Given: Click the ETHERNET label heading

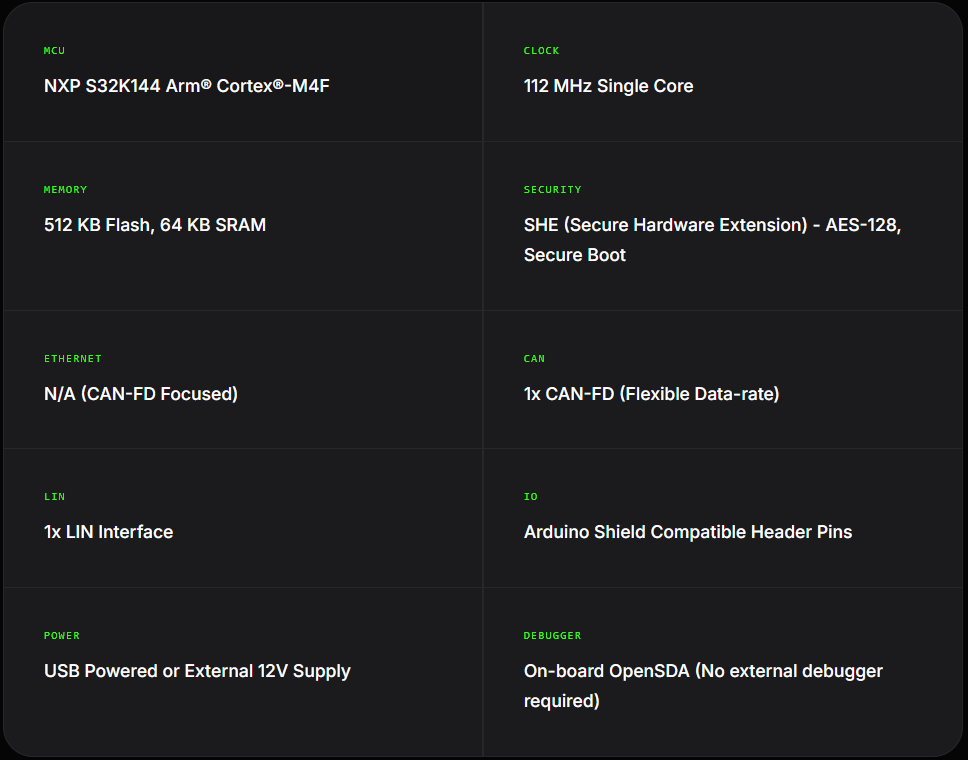Looking at the screenshot, I should pyautogui.click(x=72, y=359).
